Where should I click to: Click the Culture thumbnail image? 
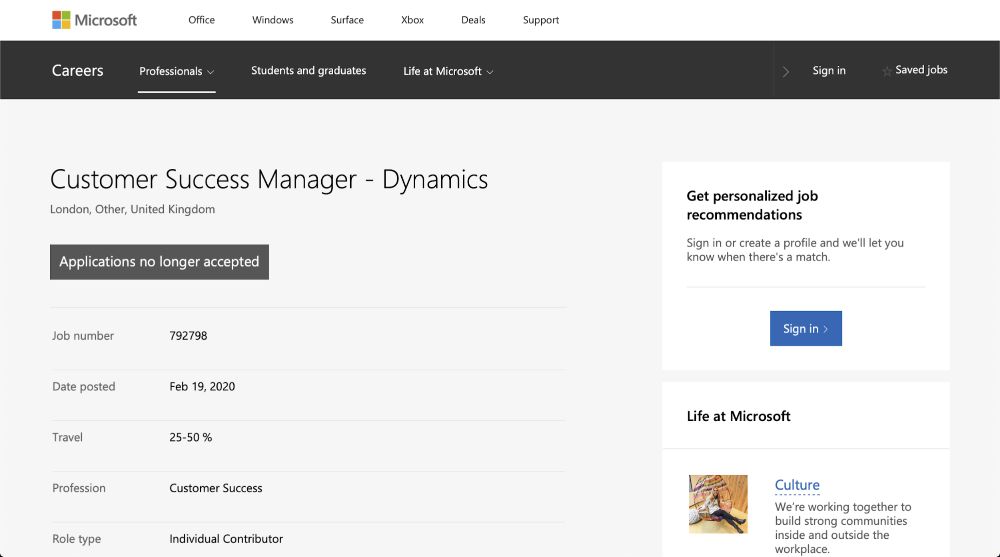(718, 504)
